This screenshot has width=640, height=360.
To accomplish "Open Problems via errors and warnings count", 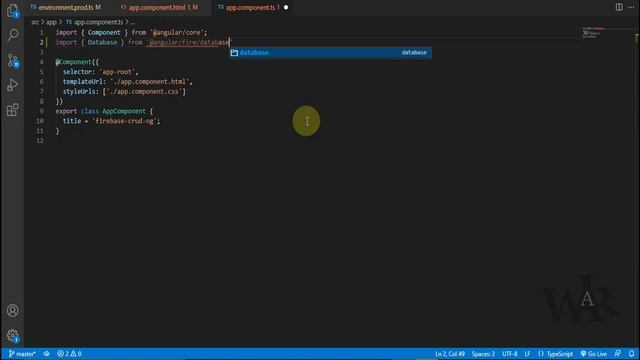I will 69,354.
